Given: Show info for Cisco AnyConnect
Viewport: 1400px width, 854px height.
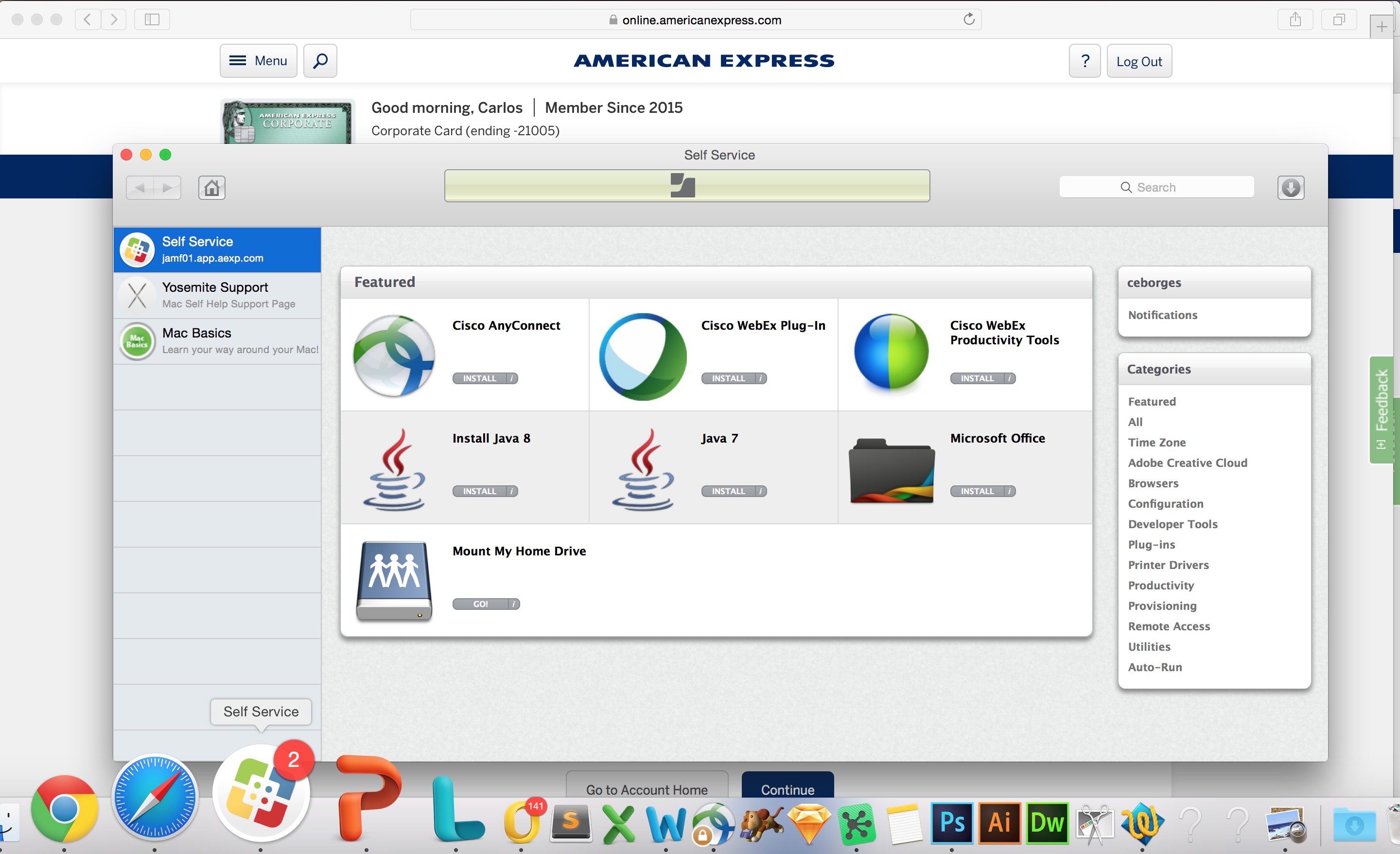Looking at the screenshot, I should click(x=512, y=378).
